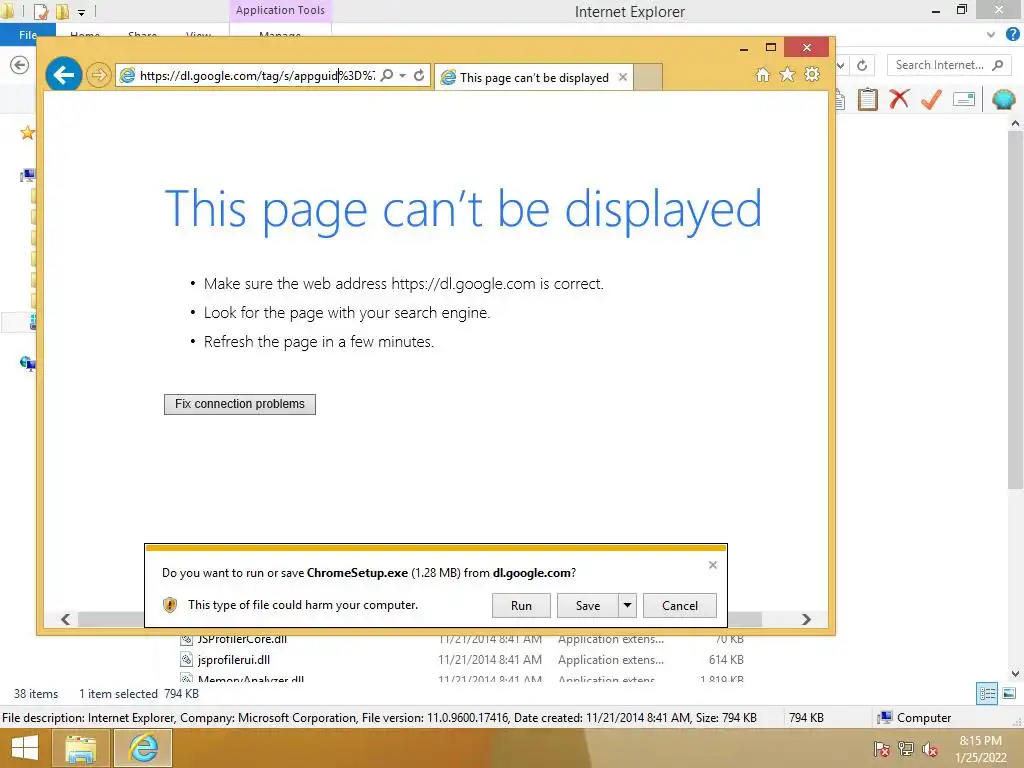
Task: Switch to Internet Explorer on the taskbar
Action: tap(143, 748)
